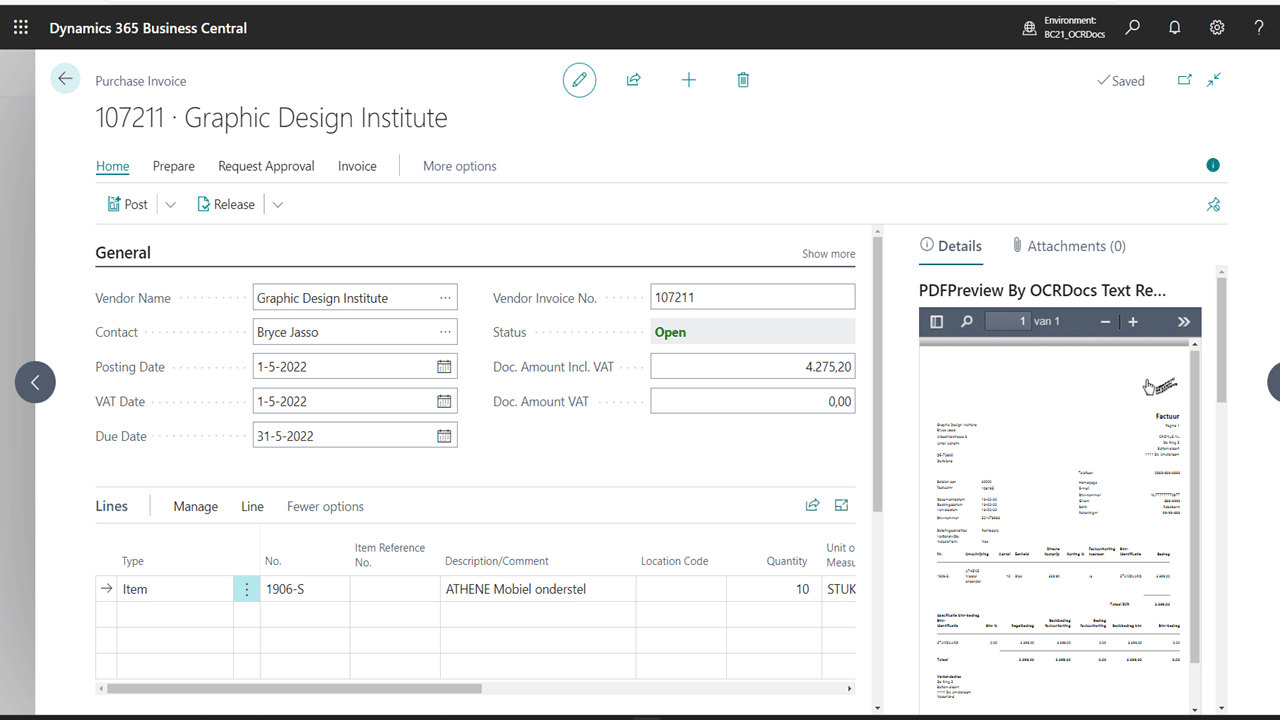The width and height of the screenshot is (1280, 720).
Task: Open the app launcher waffle icon
Action: pos(21,28)
